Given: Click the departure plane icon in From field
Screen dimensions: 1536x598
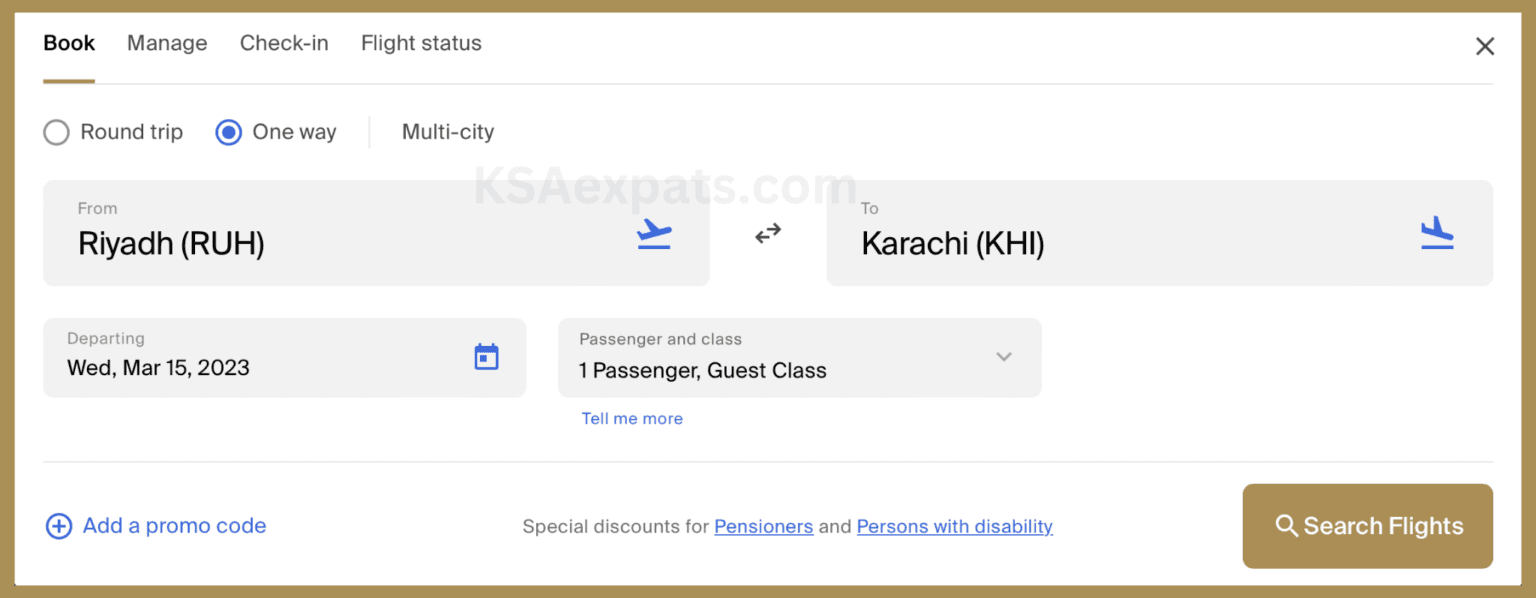Looking at the screenshot, I should 654,234.
